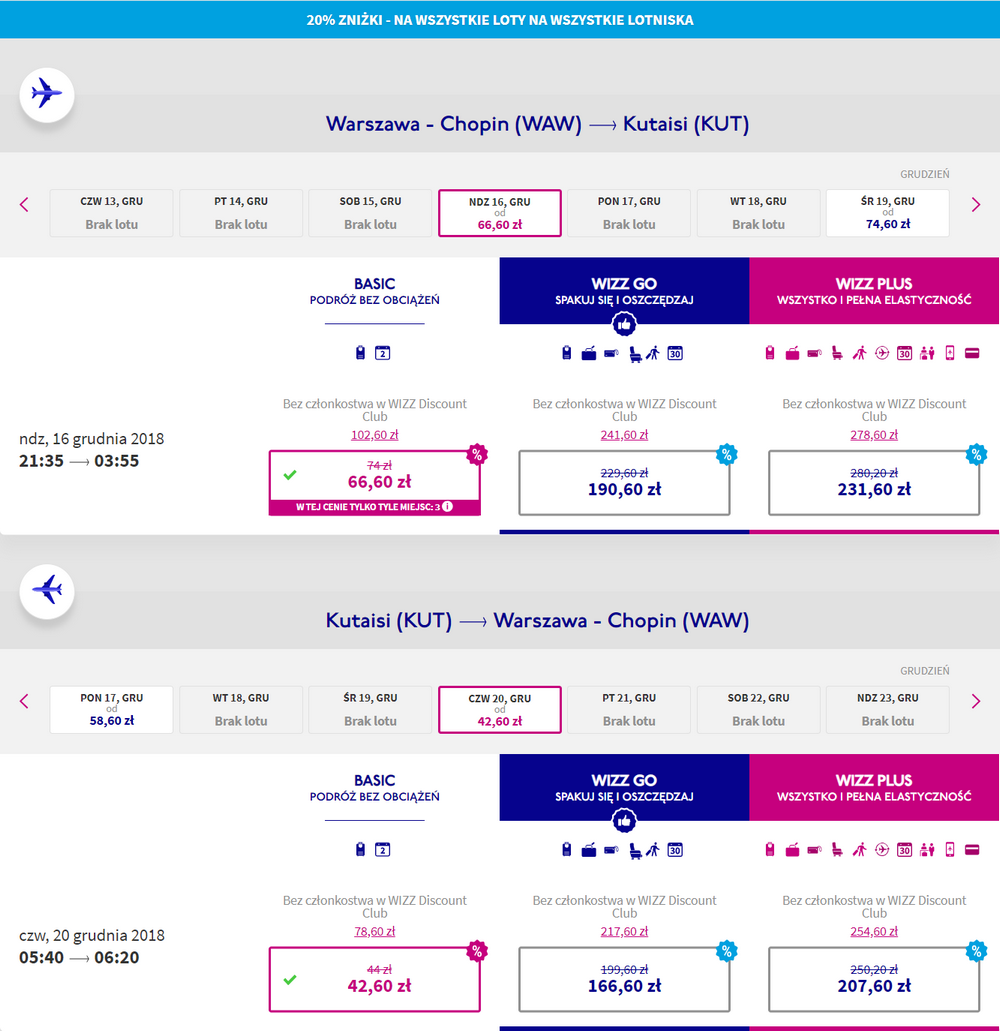Show later outbound dates with right arrow
The height and width of the screenshot is (1031, 1000).
point(976,204)
